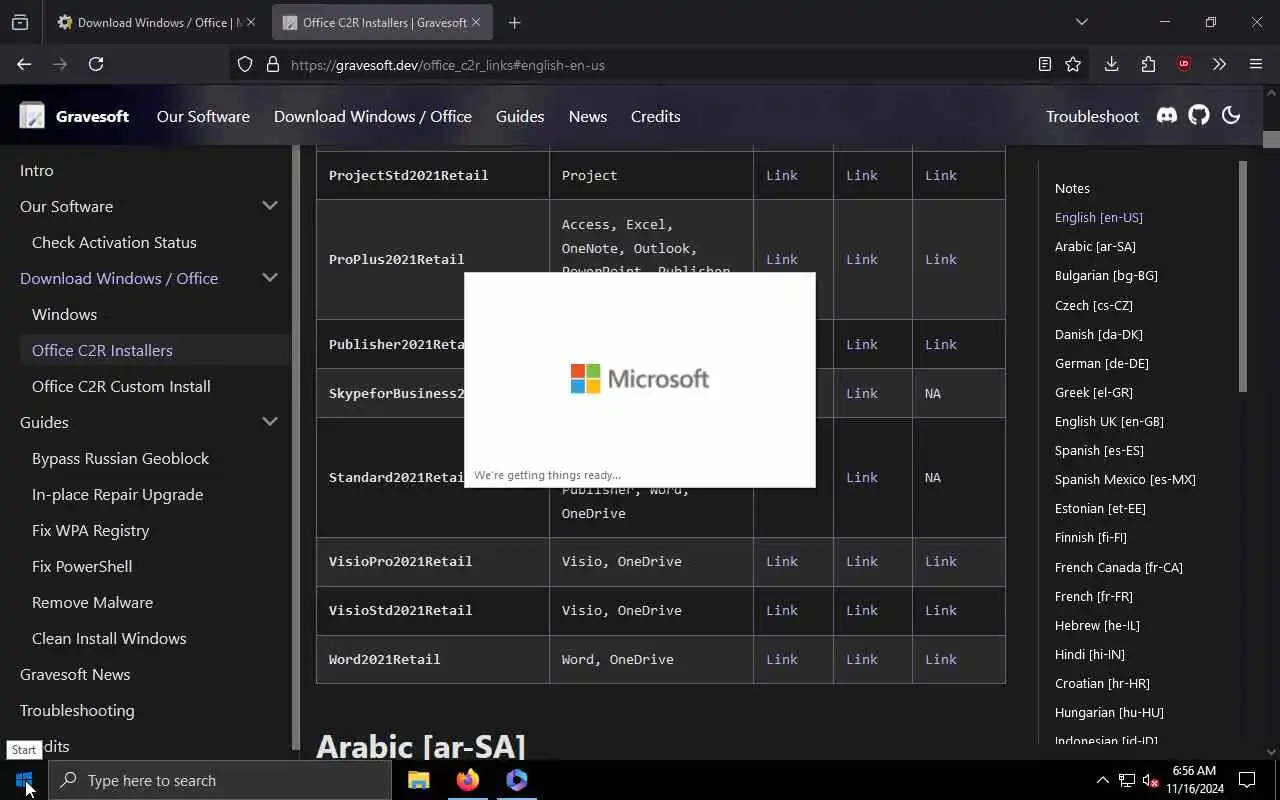Open In-place Repair Upgrade guide

coord(117,494)
